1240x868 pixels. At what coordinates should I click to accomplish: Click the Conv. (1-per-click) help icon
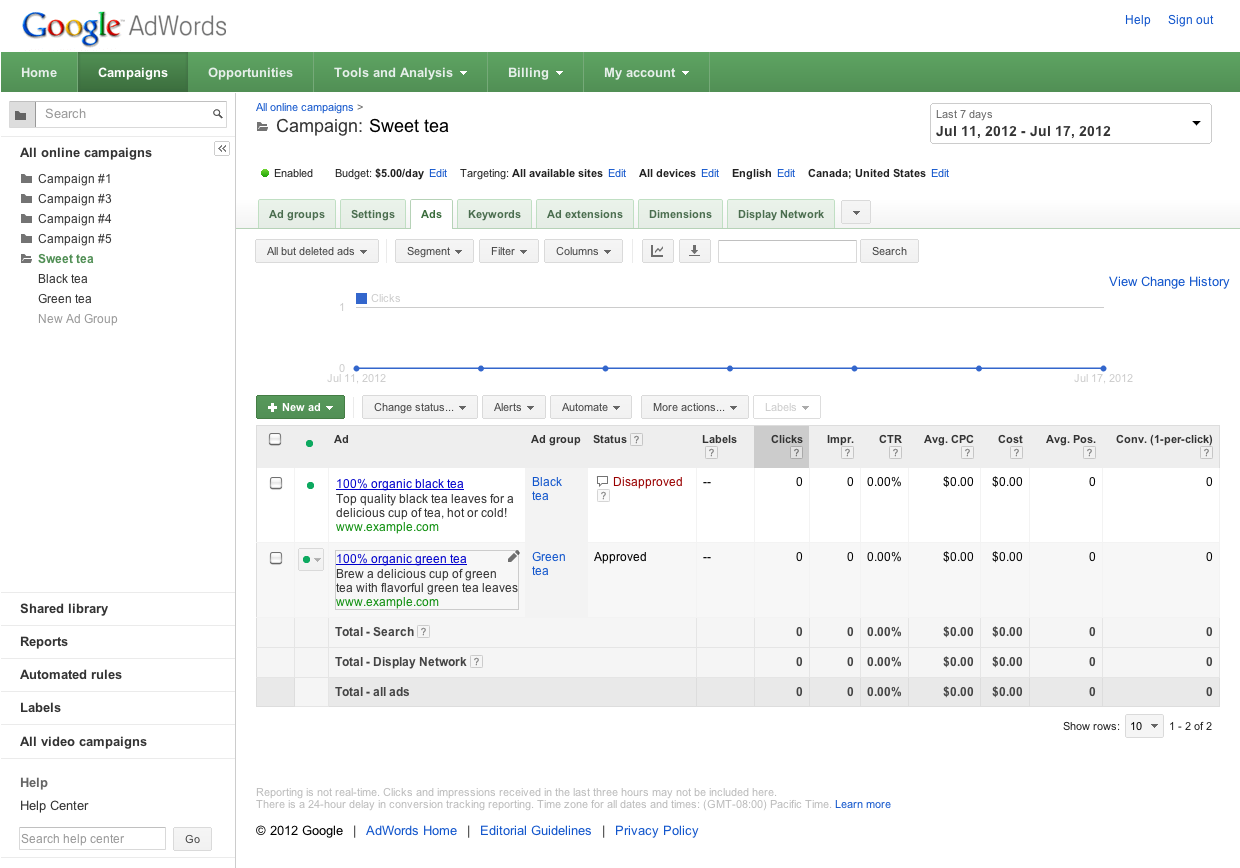pos(1206,453)
